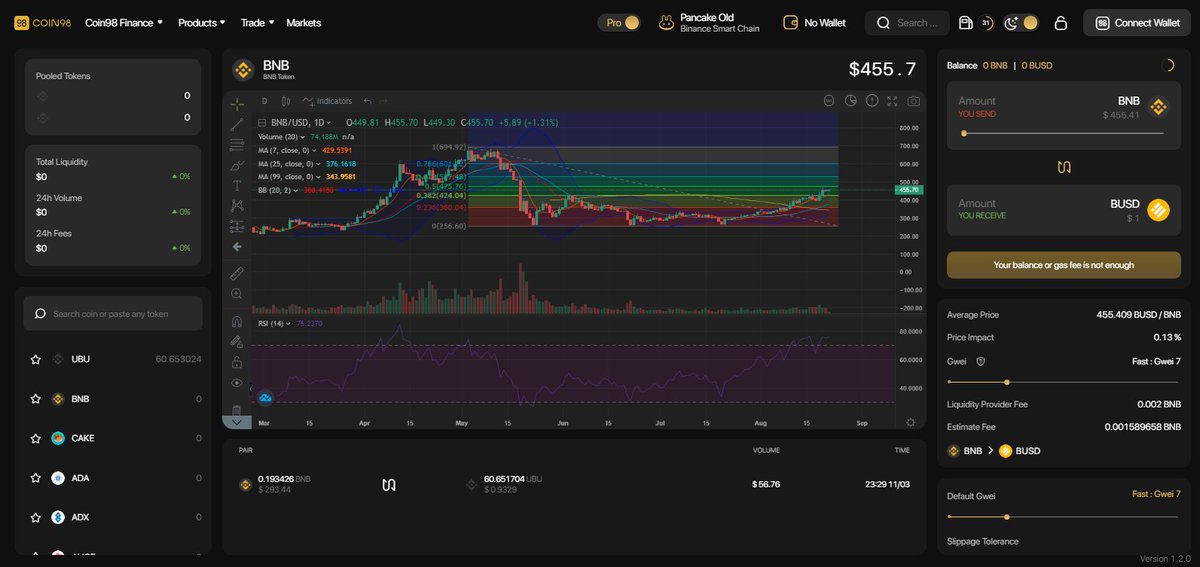Adjust the send amount slider

[1061, 133]
